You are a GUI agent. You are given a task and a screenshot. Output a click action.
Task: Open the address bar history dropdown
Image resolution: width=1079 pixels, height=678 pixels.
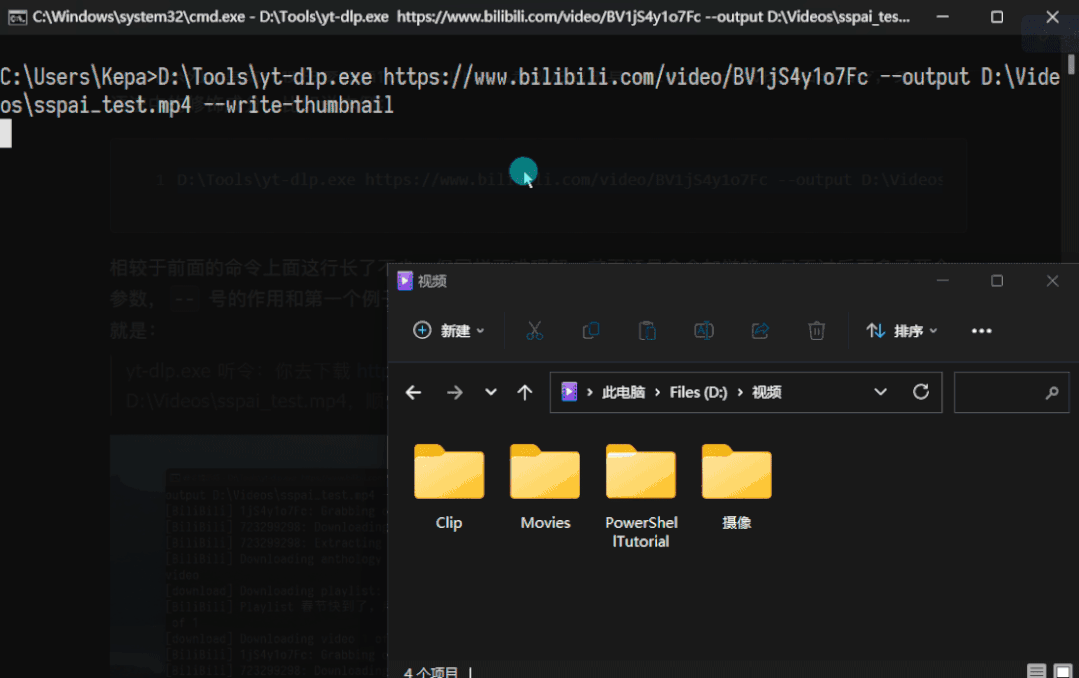(880, 392)
